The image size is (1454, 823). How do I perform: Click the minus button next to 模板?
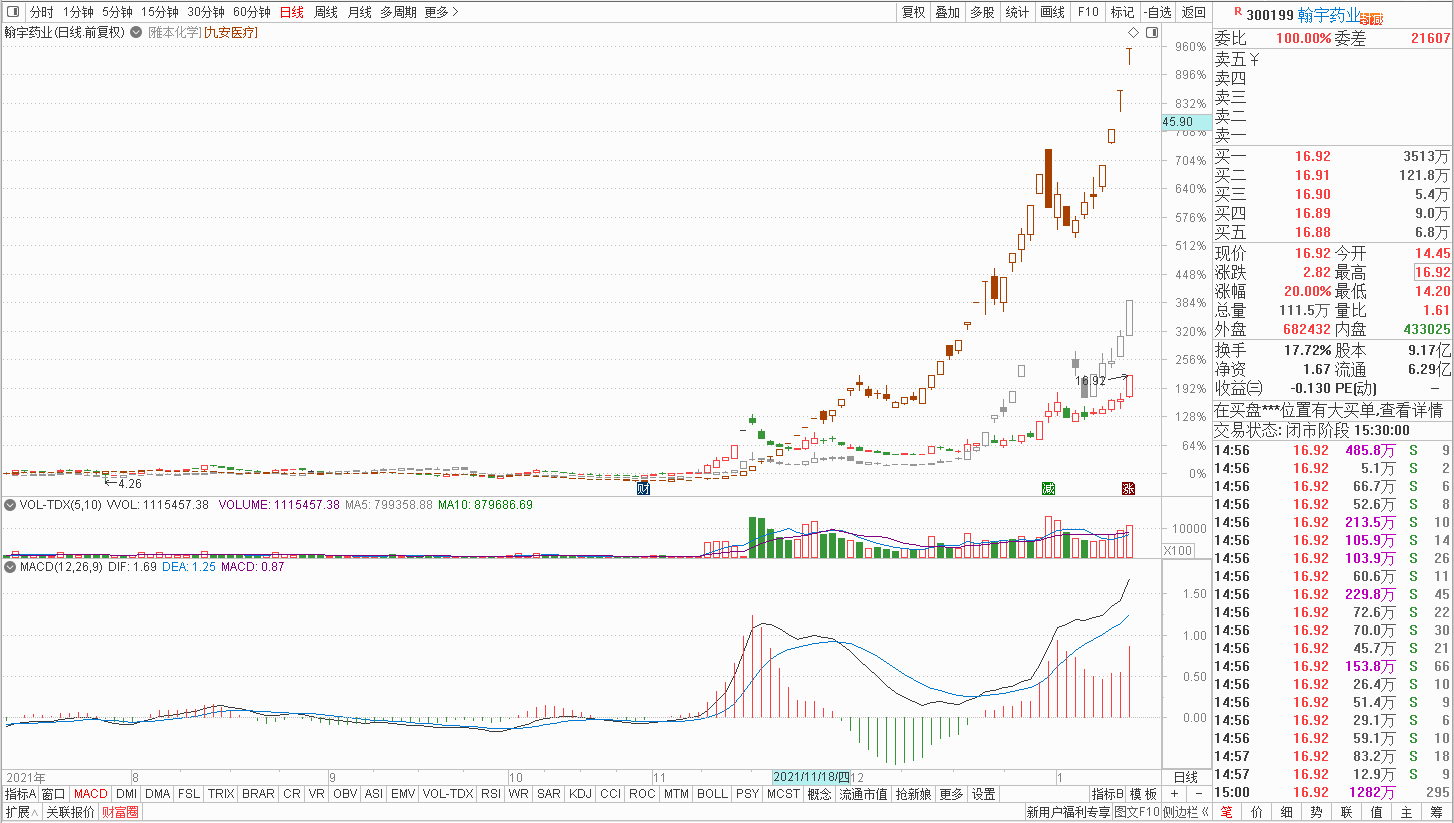click(1199, 794)
